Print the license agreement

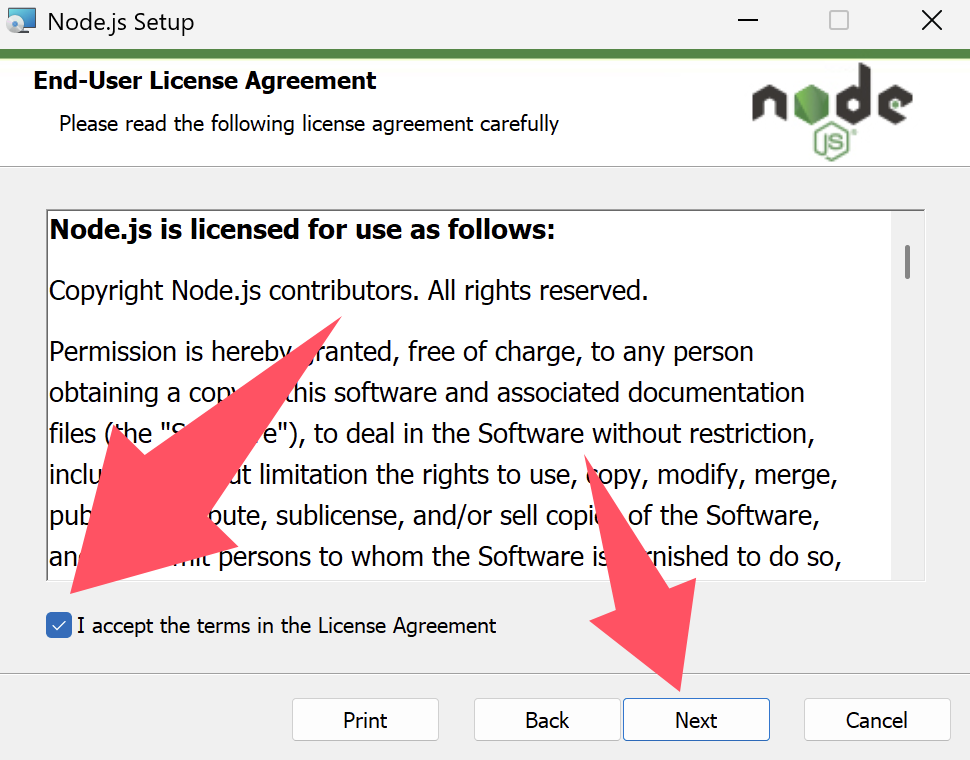tap(365, 720)
